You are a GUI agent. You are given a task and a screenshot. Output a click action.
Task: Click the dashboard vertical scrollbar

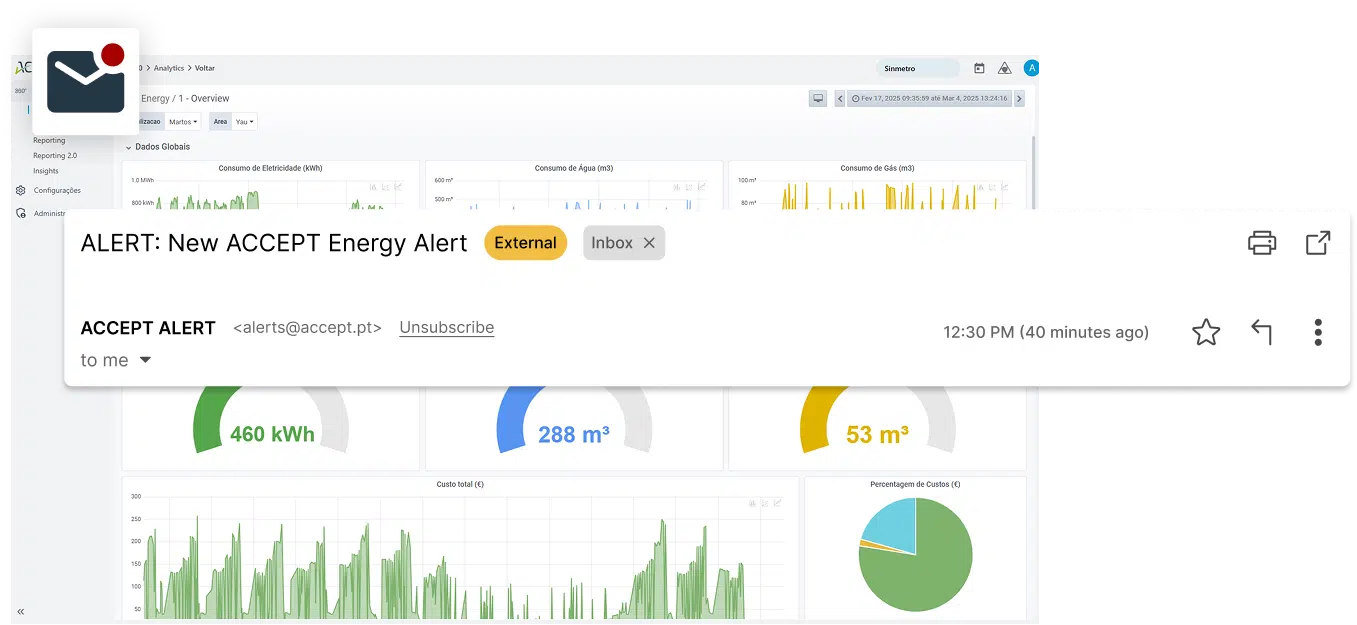(1033, 175)
